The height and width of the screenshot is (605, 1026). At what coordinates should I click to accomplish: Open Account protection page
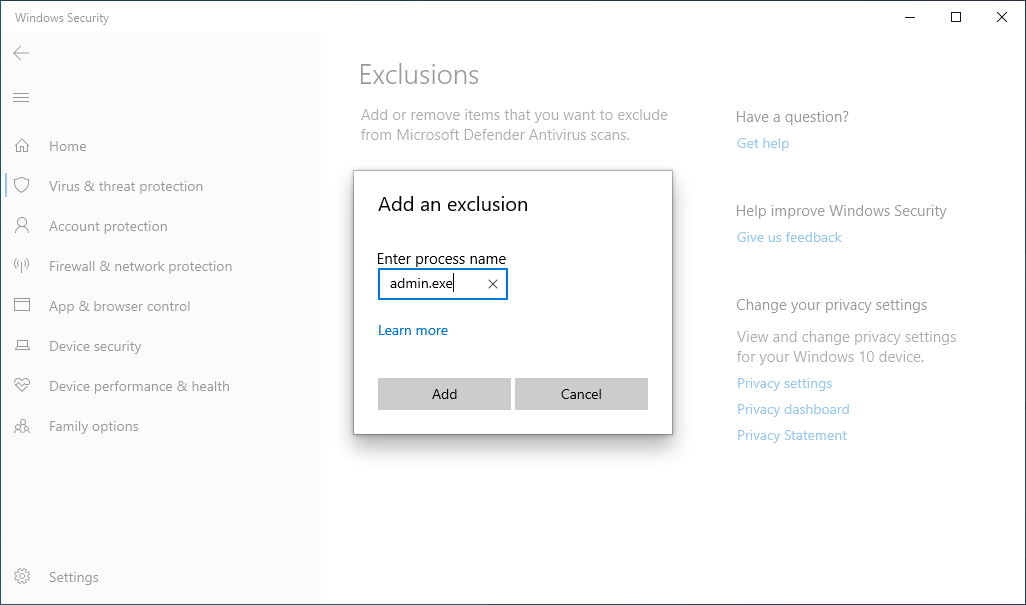click(x=108, y=226)
